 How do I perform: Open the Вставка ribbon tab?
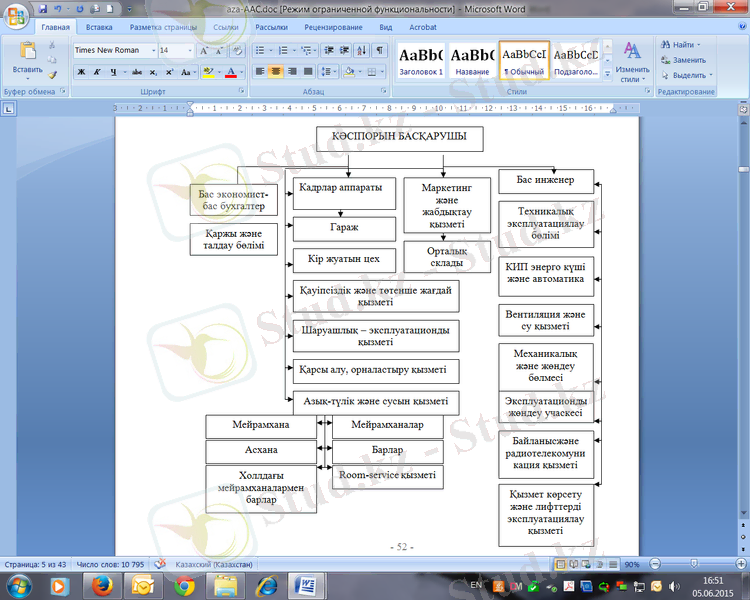point(99,27)
